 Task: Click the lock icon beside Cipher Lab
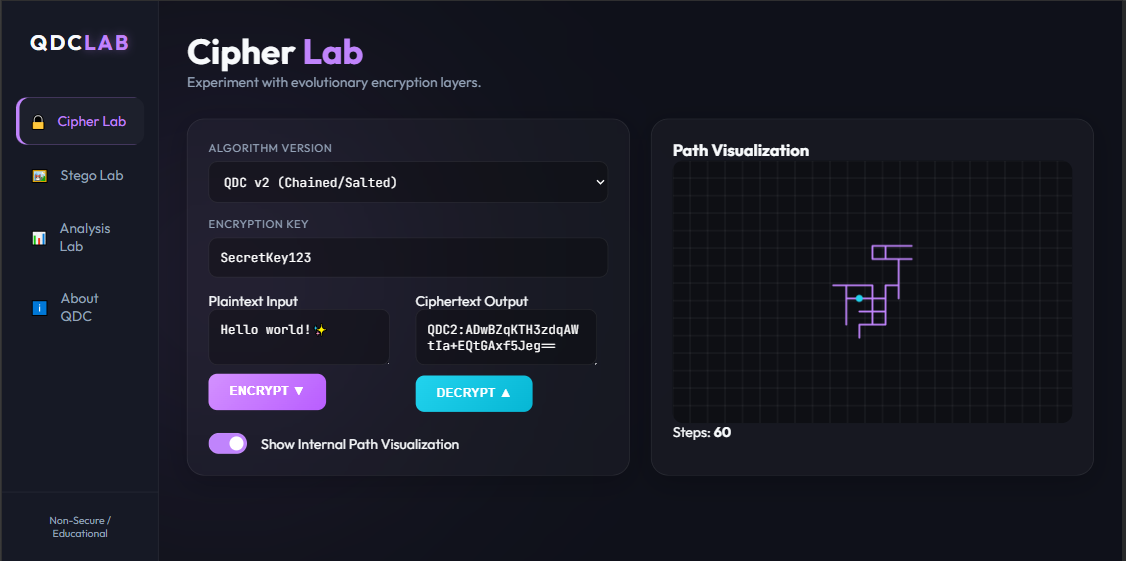38,122
